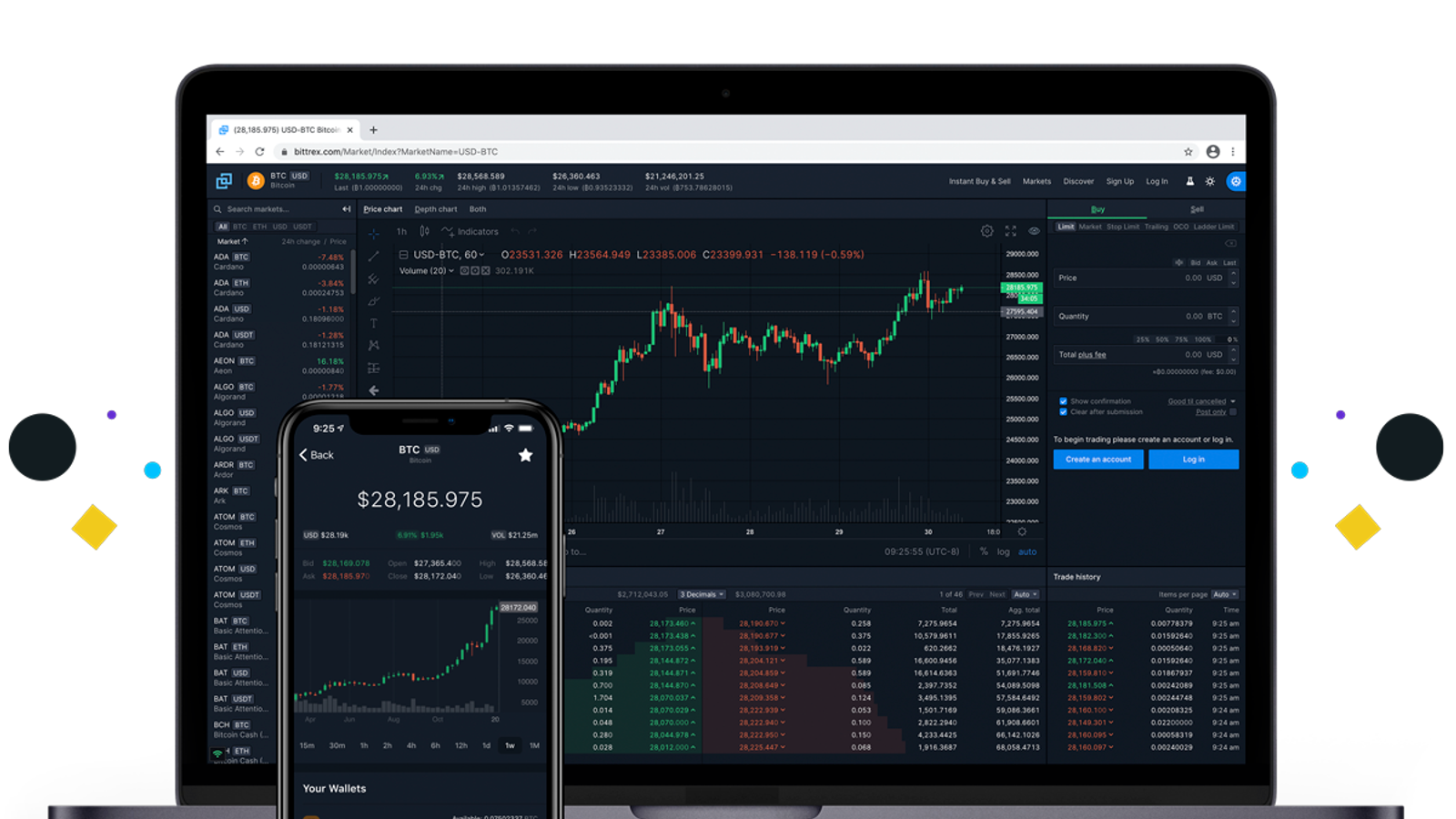Switch theme with the sun icon
Screen dimensions: 1456x819
point(1209,181)
